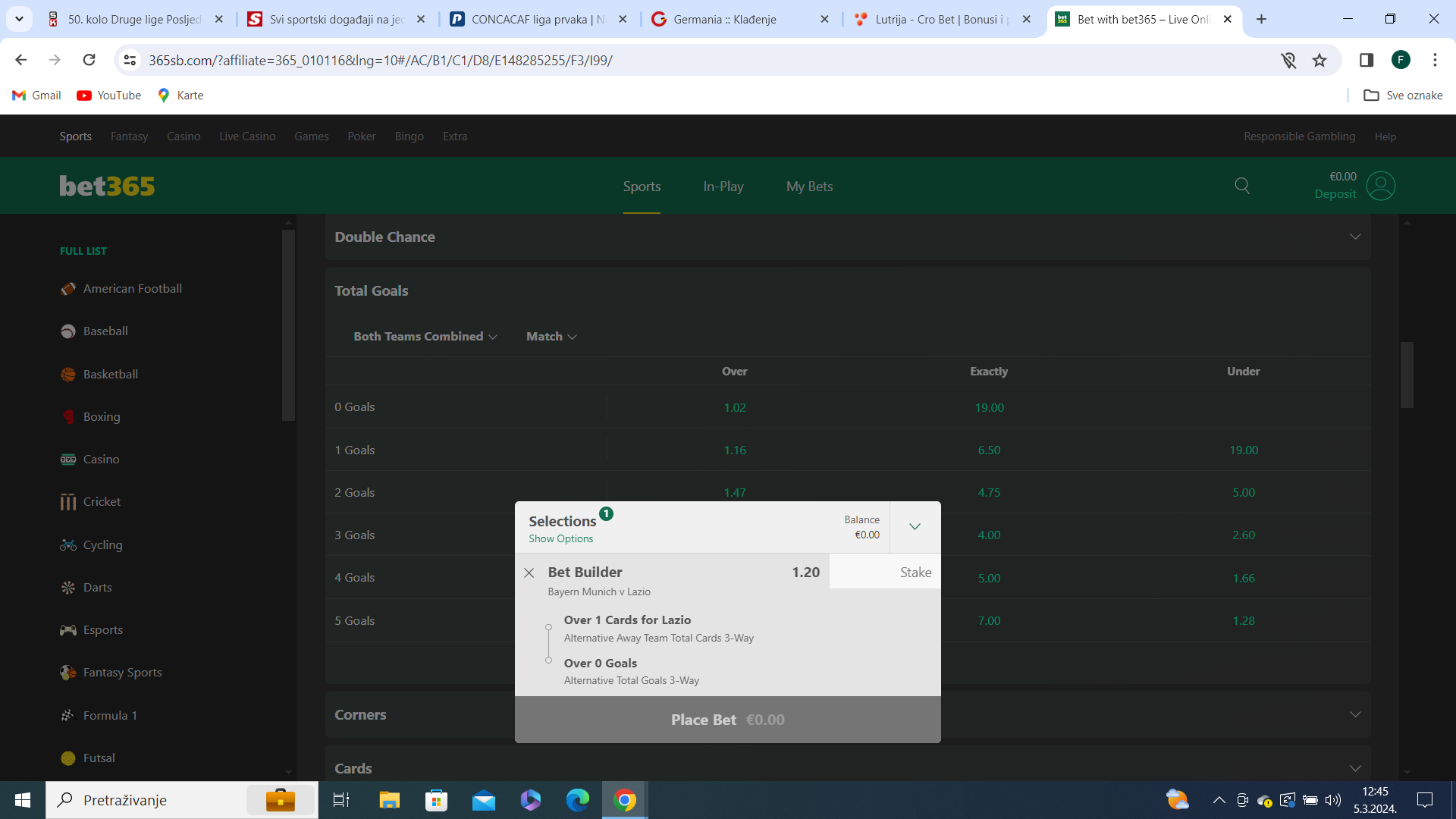The image size is (1456, 819).
Task: Remove Bet Builder selection with X
Action: 529,573
